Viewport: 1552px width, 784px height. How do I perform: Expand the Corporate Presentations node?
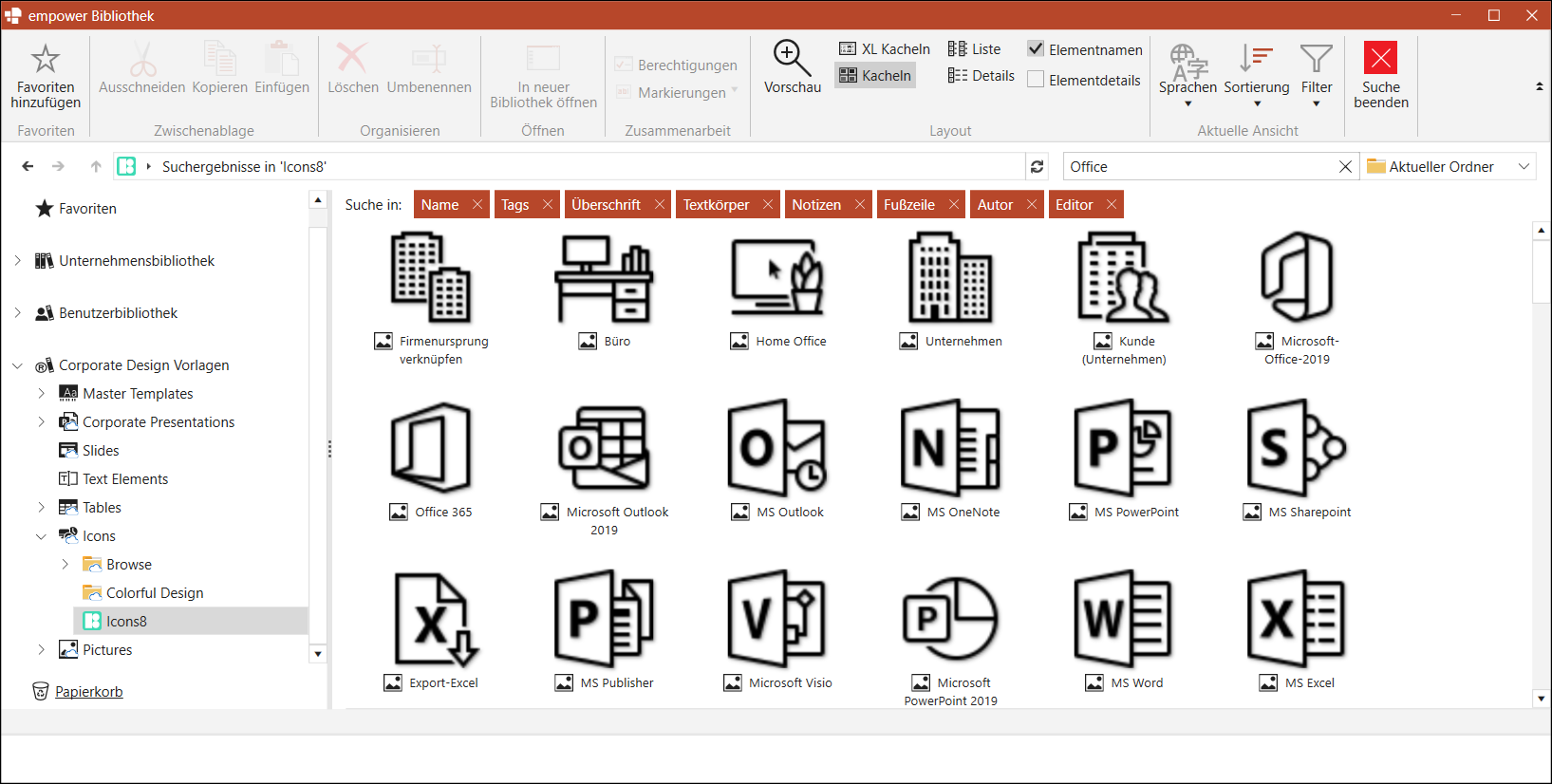(41, 421)
